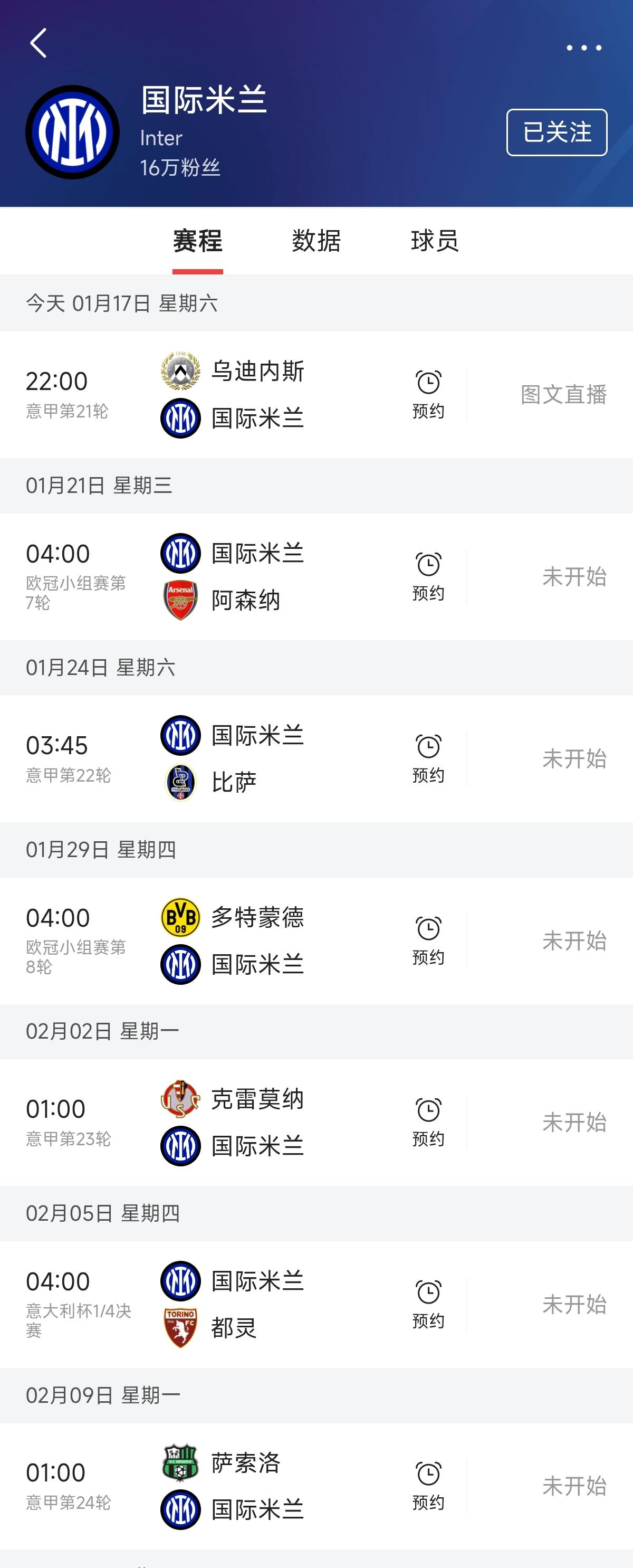Select the 赛程 tab

[x=198, y=241]
